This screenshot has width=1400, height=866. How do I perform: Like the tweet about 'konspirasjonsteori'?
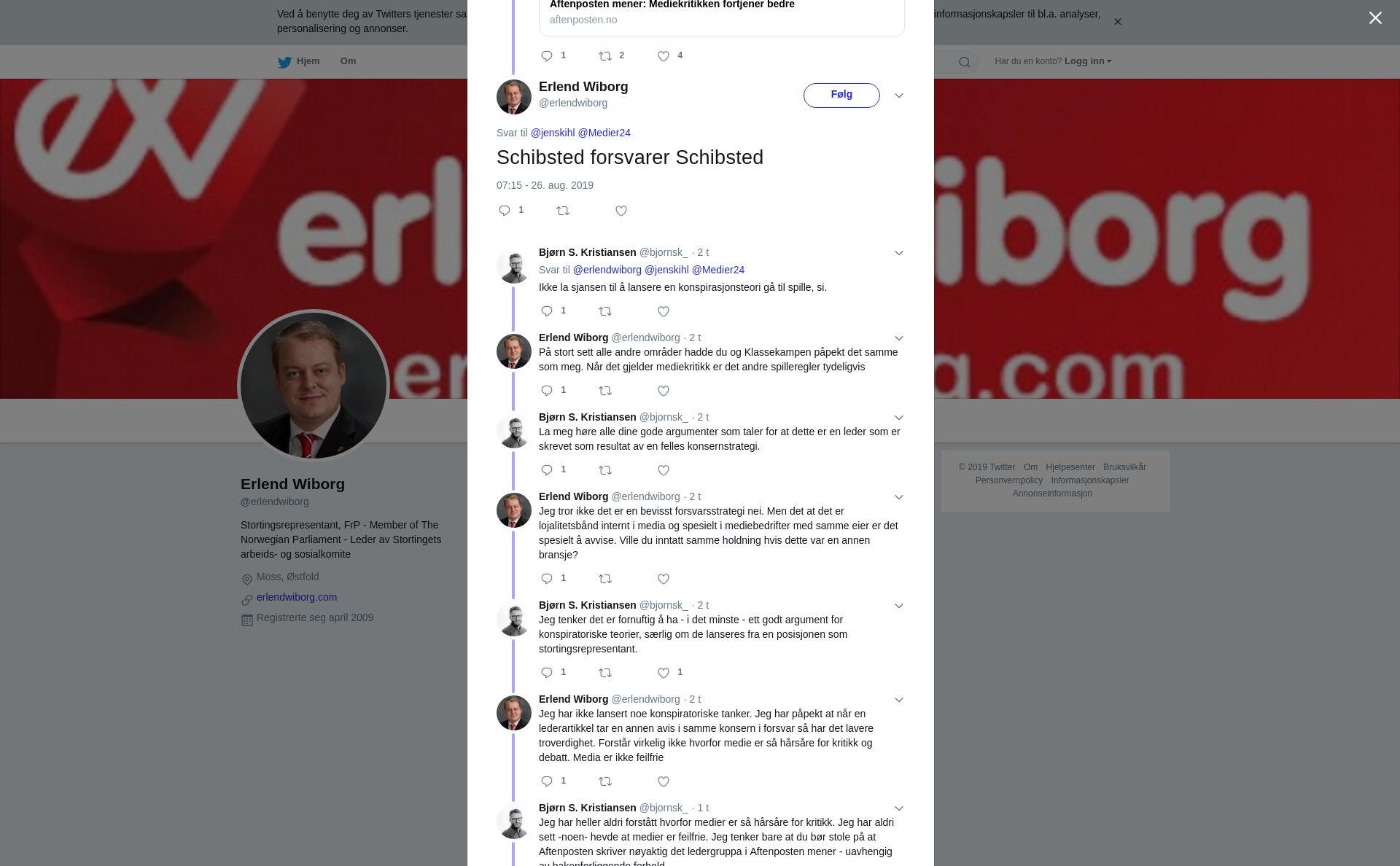[664, 311]
